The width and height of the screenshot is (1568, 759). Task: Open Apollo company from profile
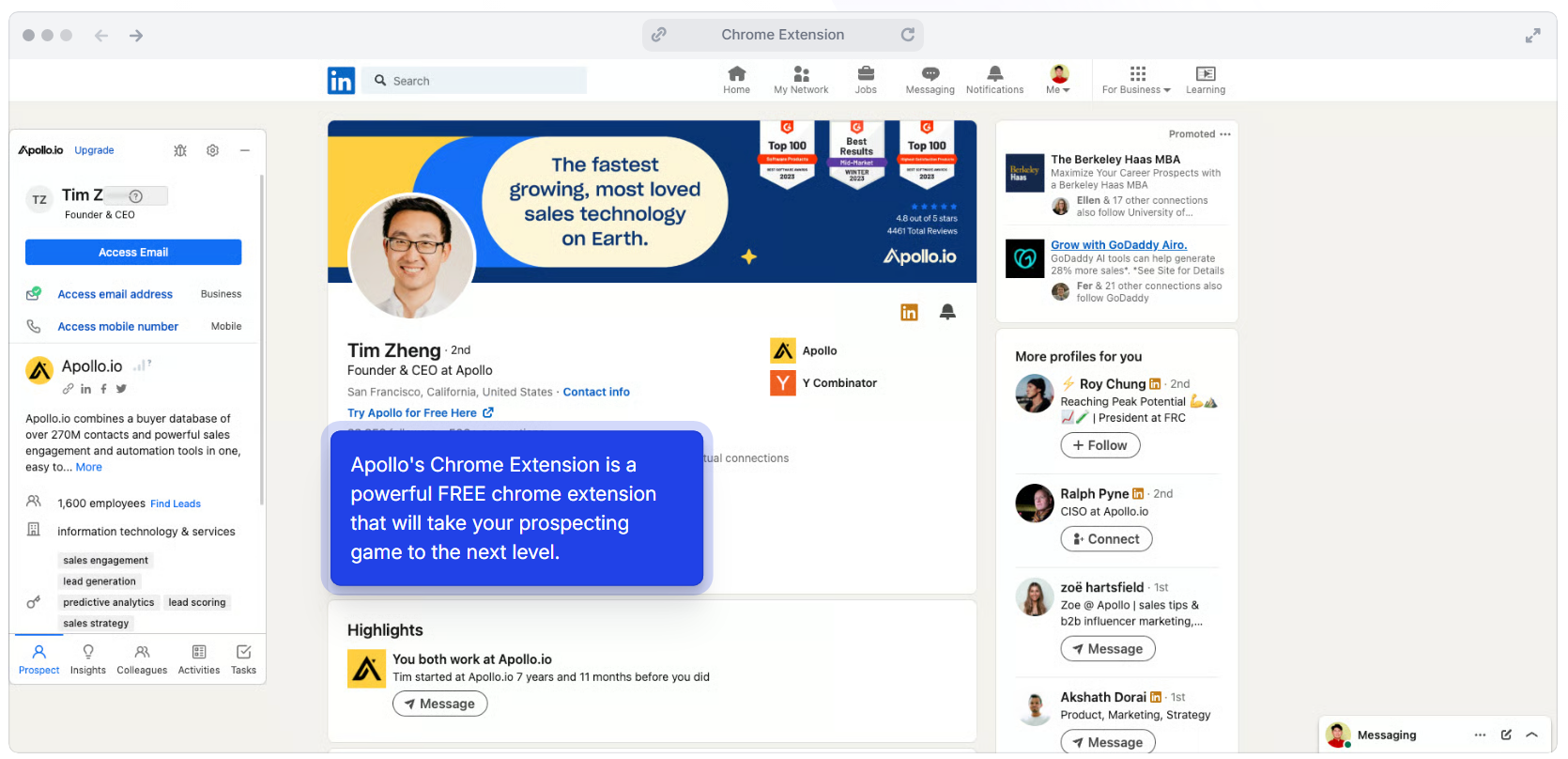[x=804, y=350]
